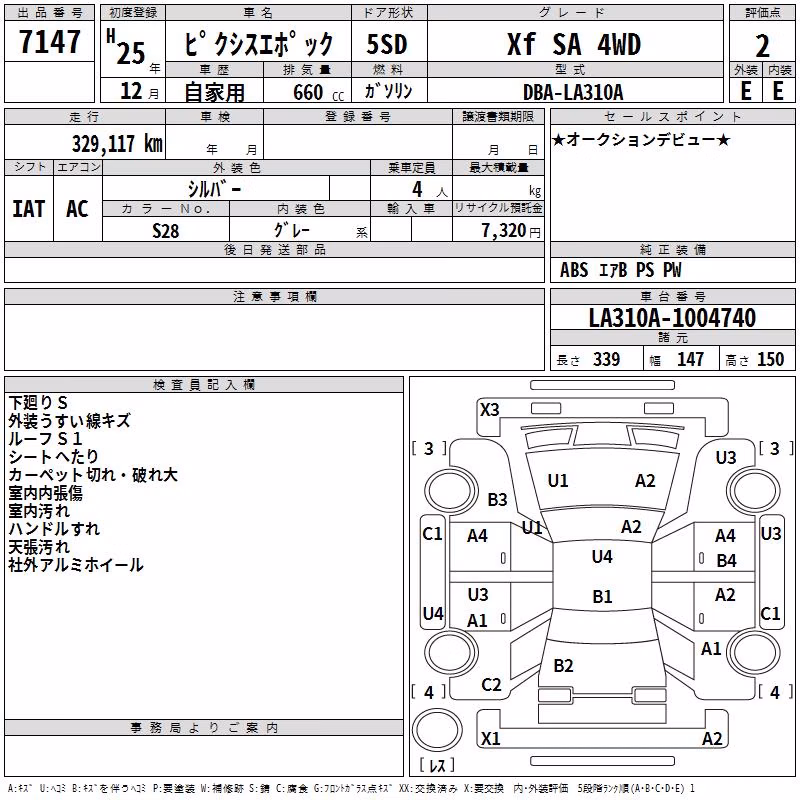
Task: Click spare tire circle labeled レス
Action: (x=437, y=731)
